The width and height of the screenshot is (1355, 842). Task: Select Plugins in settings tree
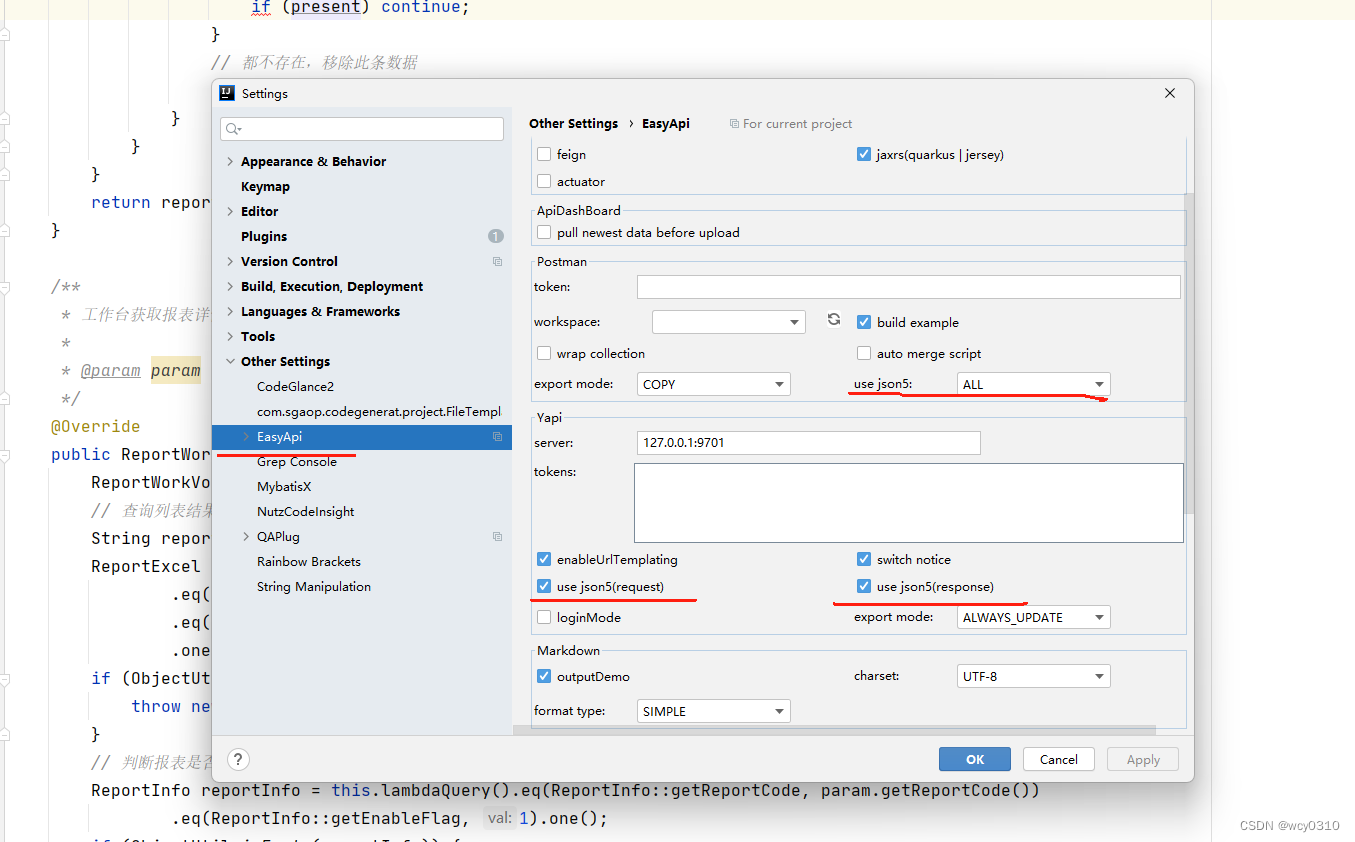[x=264, y=237]
